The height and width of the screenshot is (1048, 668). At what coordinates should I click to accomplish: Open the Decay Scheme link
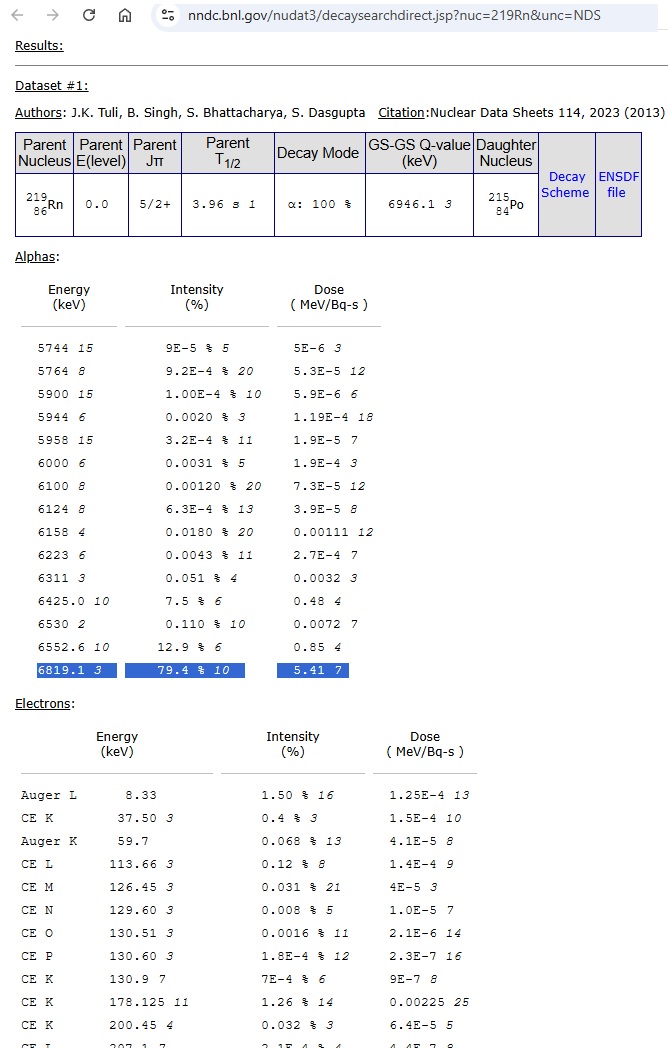click(x=566, y=184)
